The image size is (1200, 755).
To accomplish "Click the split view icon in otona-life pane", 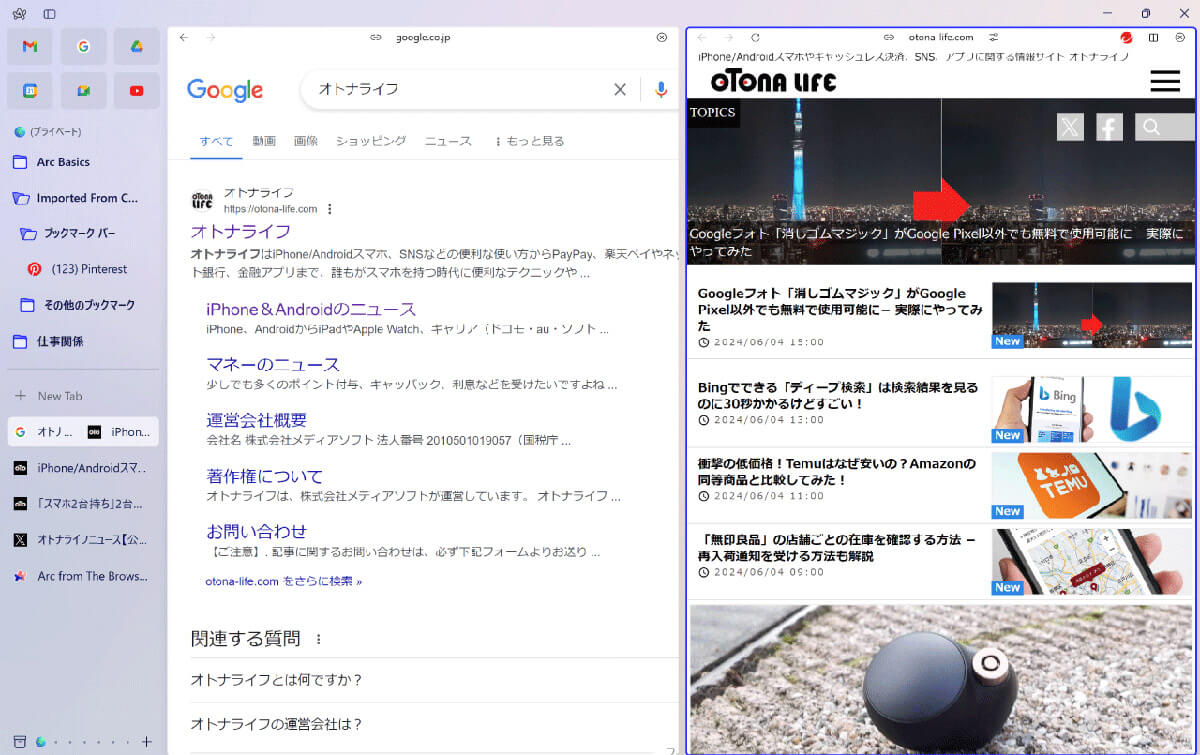I will point(1153,37).
